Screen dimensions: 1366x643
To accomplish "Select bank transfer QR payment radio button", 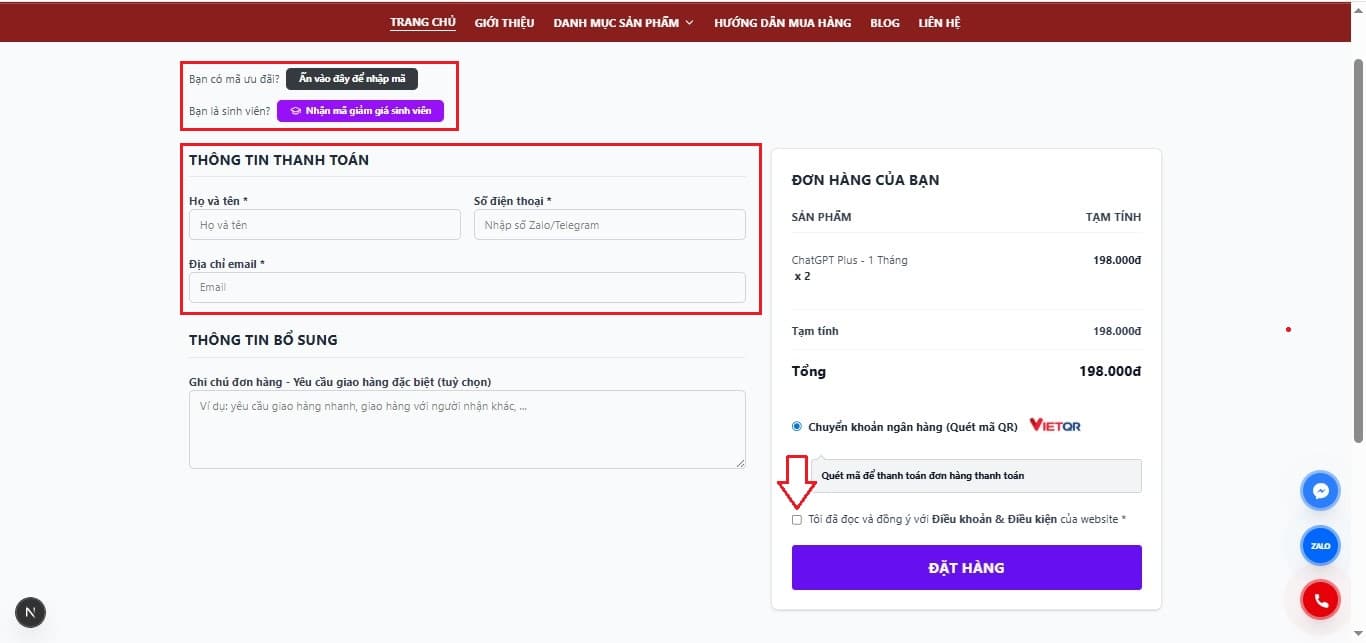I will (x=797, y=426).
